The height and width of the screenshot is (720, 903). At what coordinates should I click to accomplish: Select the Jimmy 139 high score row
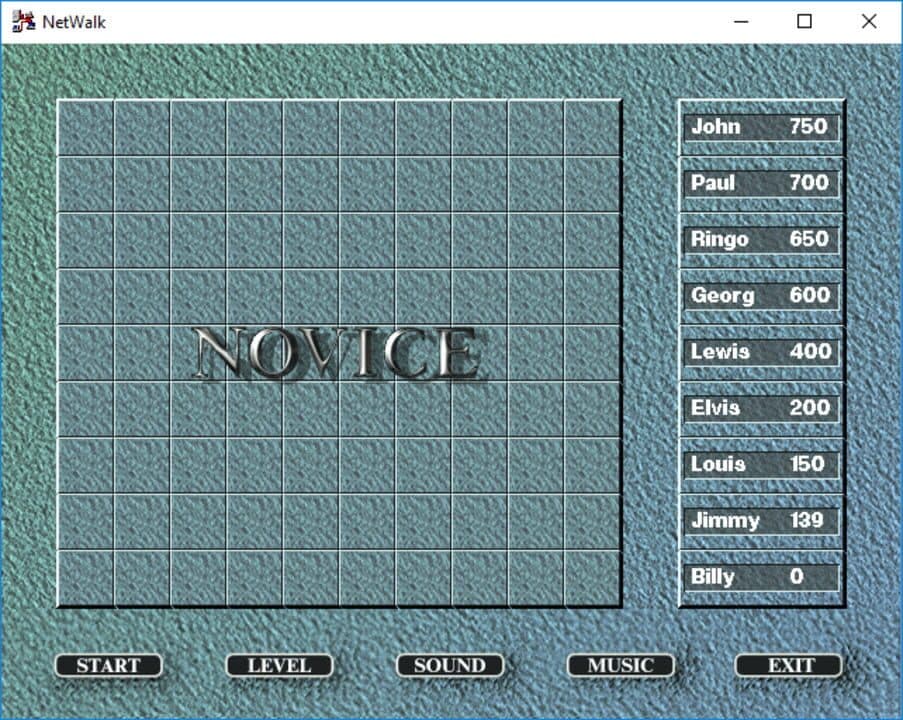coord(761,521)
